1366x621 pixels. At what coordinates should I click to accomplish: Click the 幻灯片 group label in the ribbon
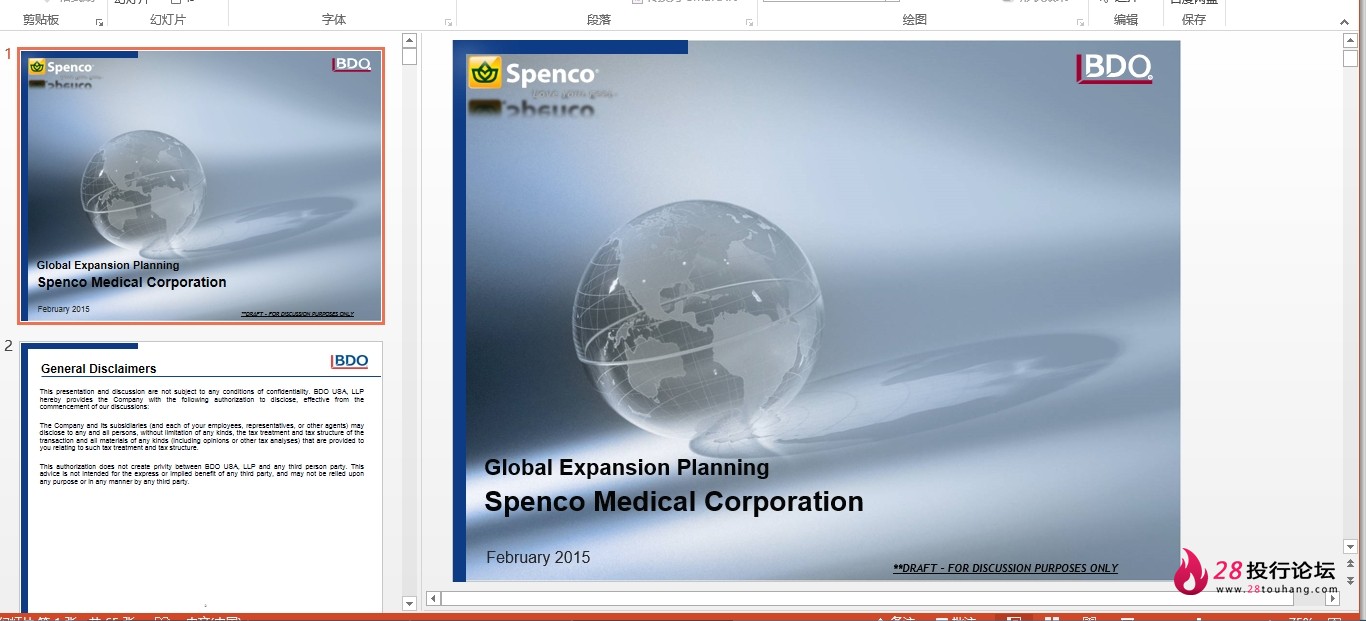168,20
